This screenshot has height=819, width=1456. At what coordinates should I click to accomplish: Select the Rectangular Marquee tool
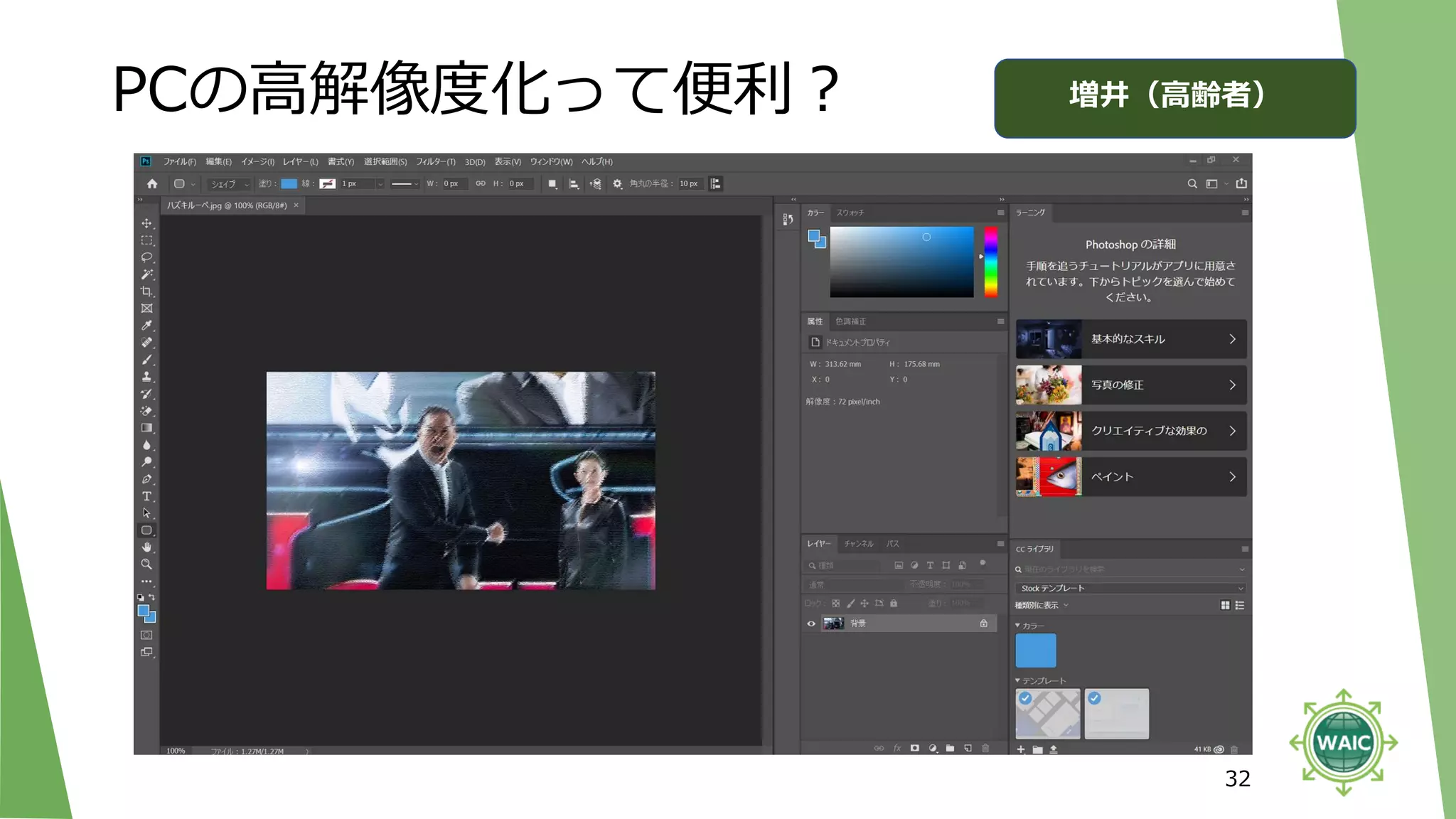pyautogui.click(x=146, y=240)
